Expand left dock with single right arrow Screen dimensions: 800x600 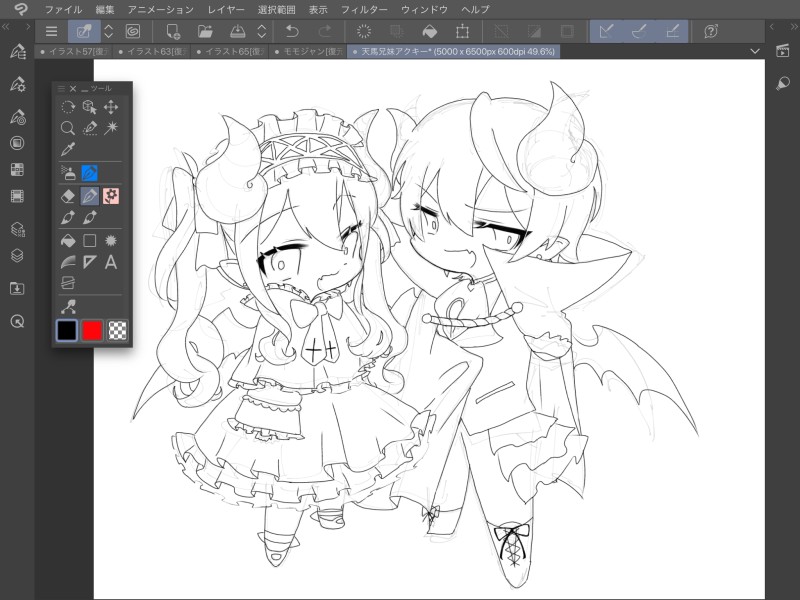pos(28,27)
